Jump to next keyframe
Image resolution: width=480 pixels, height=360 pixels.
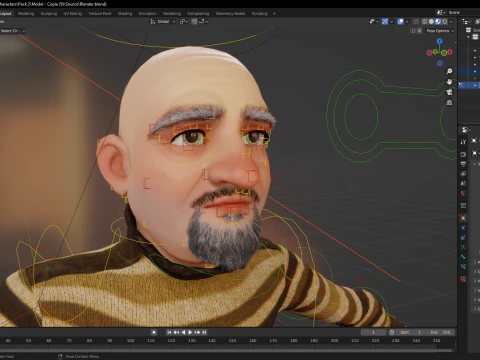pyautogui.click(x=197, y=332)
